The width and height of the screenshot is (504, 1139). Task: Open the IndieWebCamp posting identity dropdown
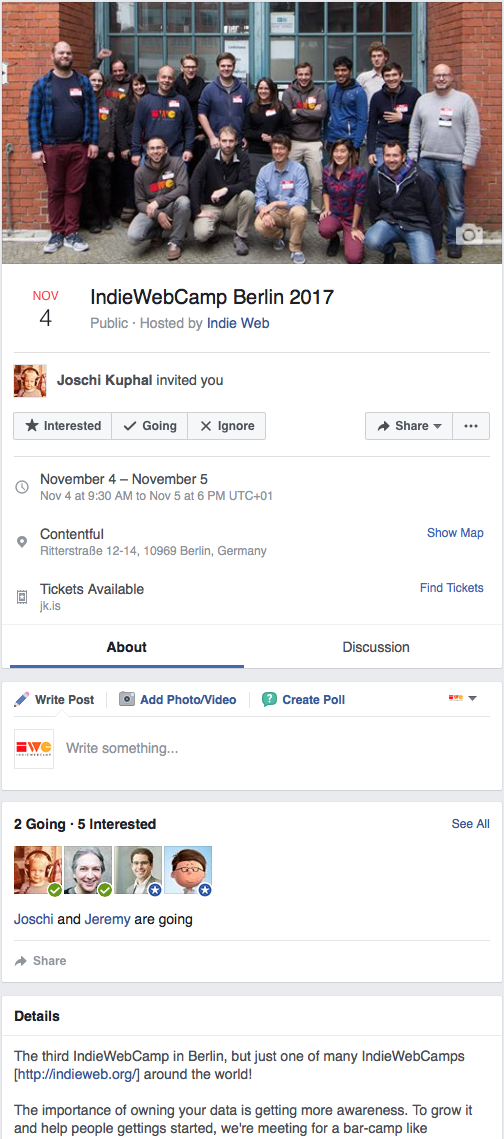coord(463,698)
